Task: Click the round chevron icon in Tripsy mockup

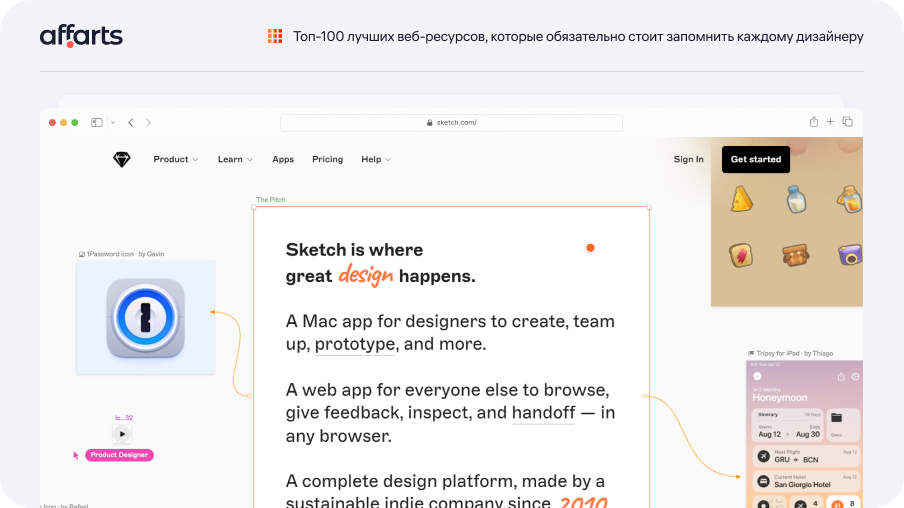Action: [x=758, y=377]
